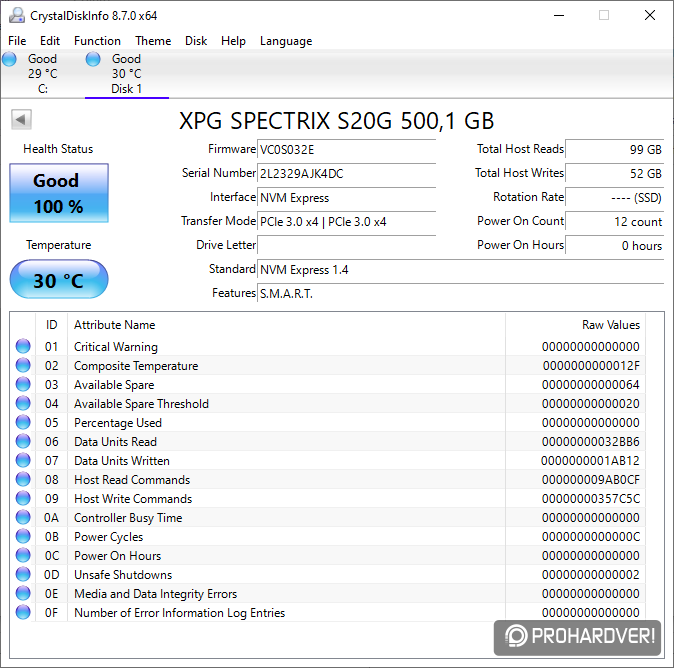Click the empty Drive Letter field
The image size is (674, 668).
click(346, 245)
